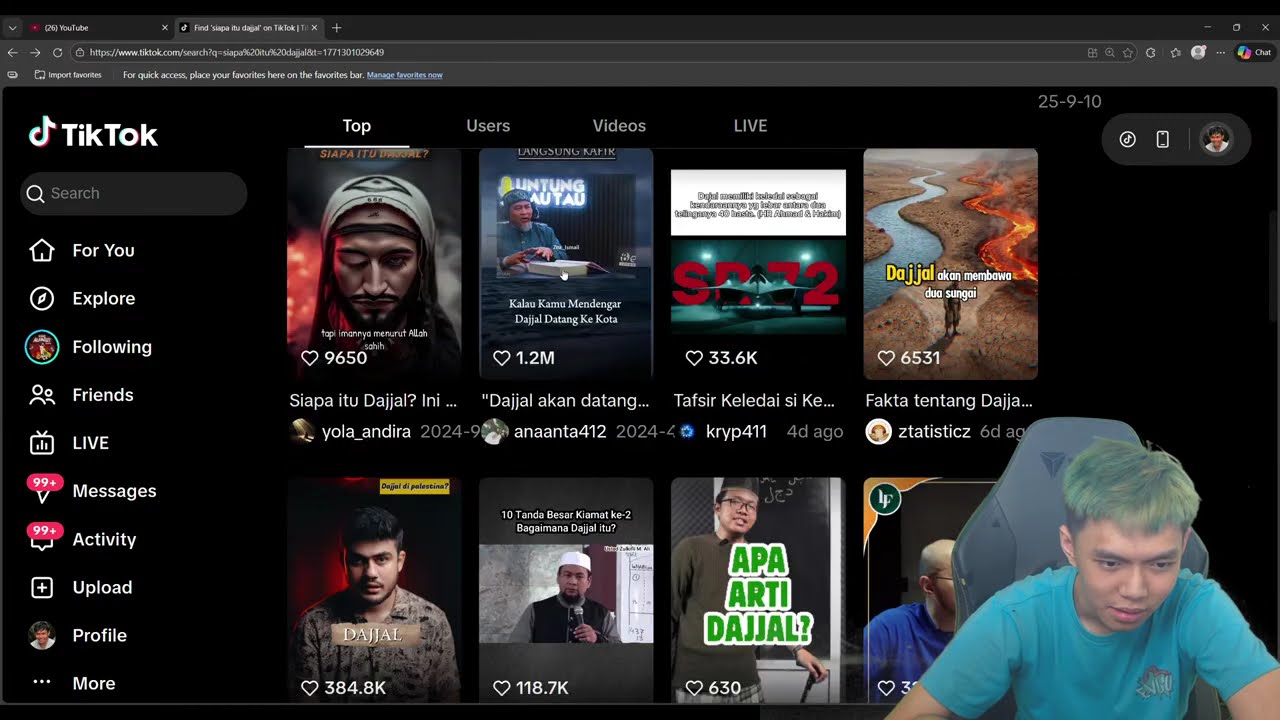
Task: Open user yola_andira profile
Action: [366, 432]
